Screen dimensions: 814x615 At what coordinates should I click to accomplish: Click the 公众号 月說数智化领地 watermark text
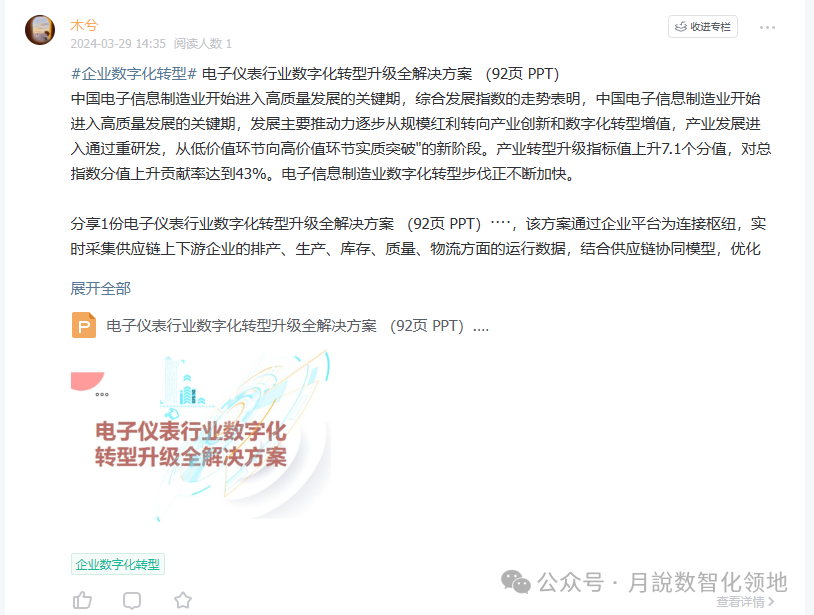(x=662, y=582)
